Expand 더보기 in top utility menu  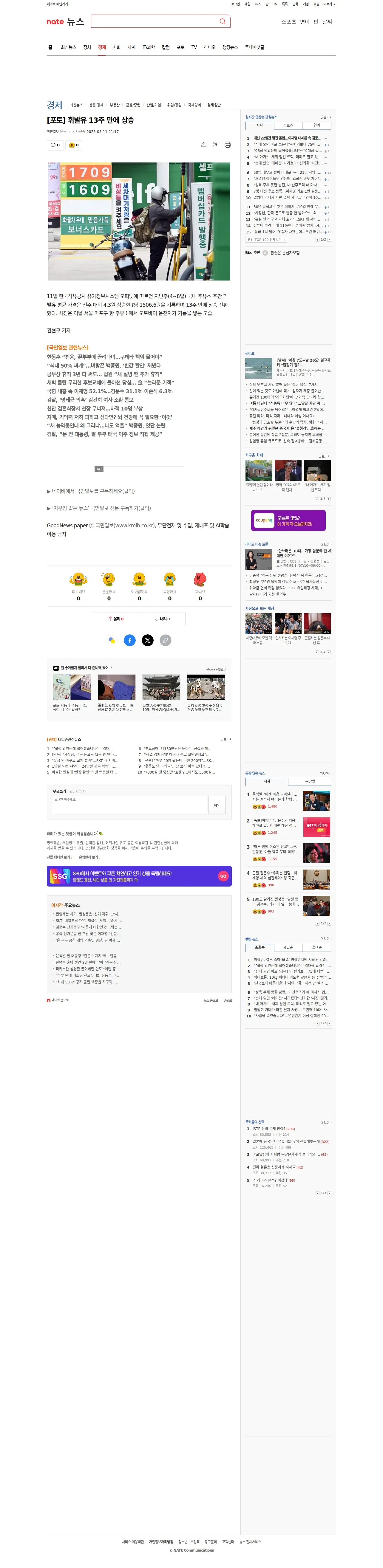click(x=329, y=4)
